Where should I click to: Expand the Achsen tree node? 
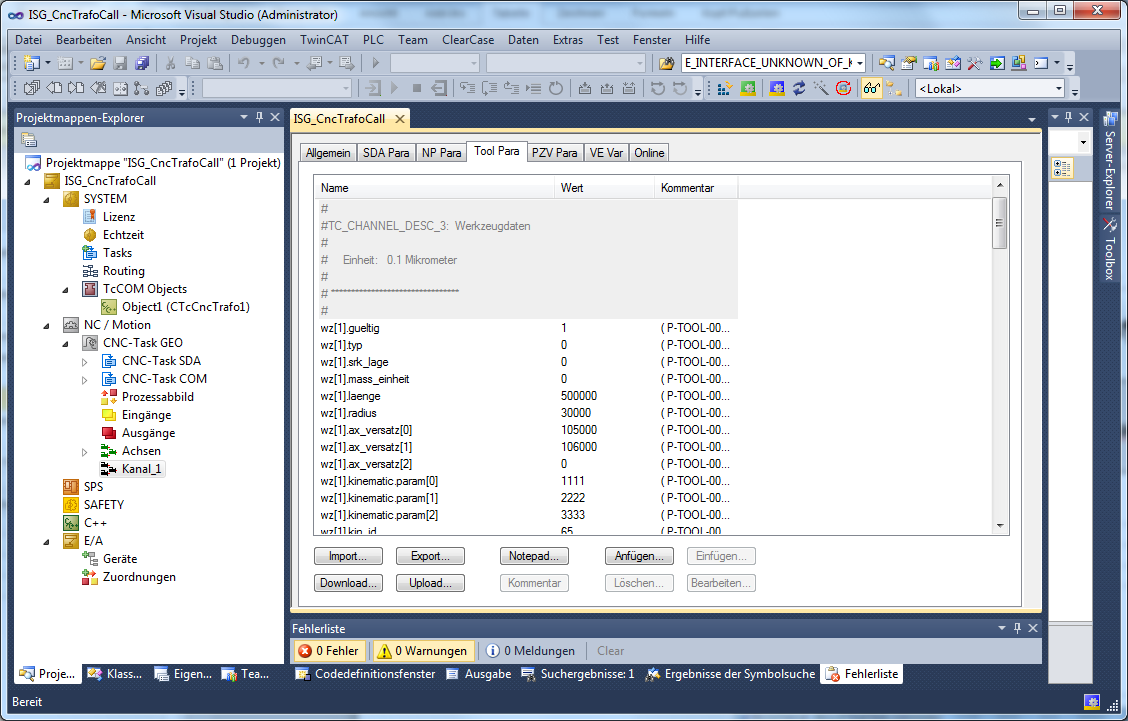pyautogui.click(x=85, y=452)
